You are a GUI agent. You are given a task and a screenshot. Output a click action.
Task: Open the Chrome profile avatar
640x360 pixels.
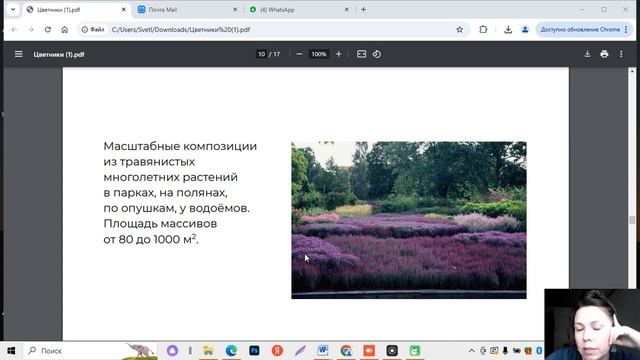point(525,29)
